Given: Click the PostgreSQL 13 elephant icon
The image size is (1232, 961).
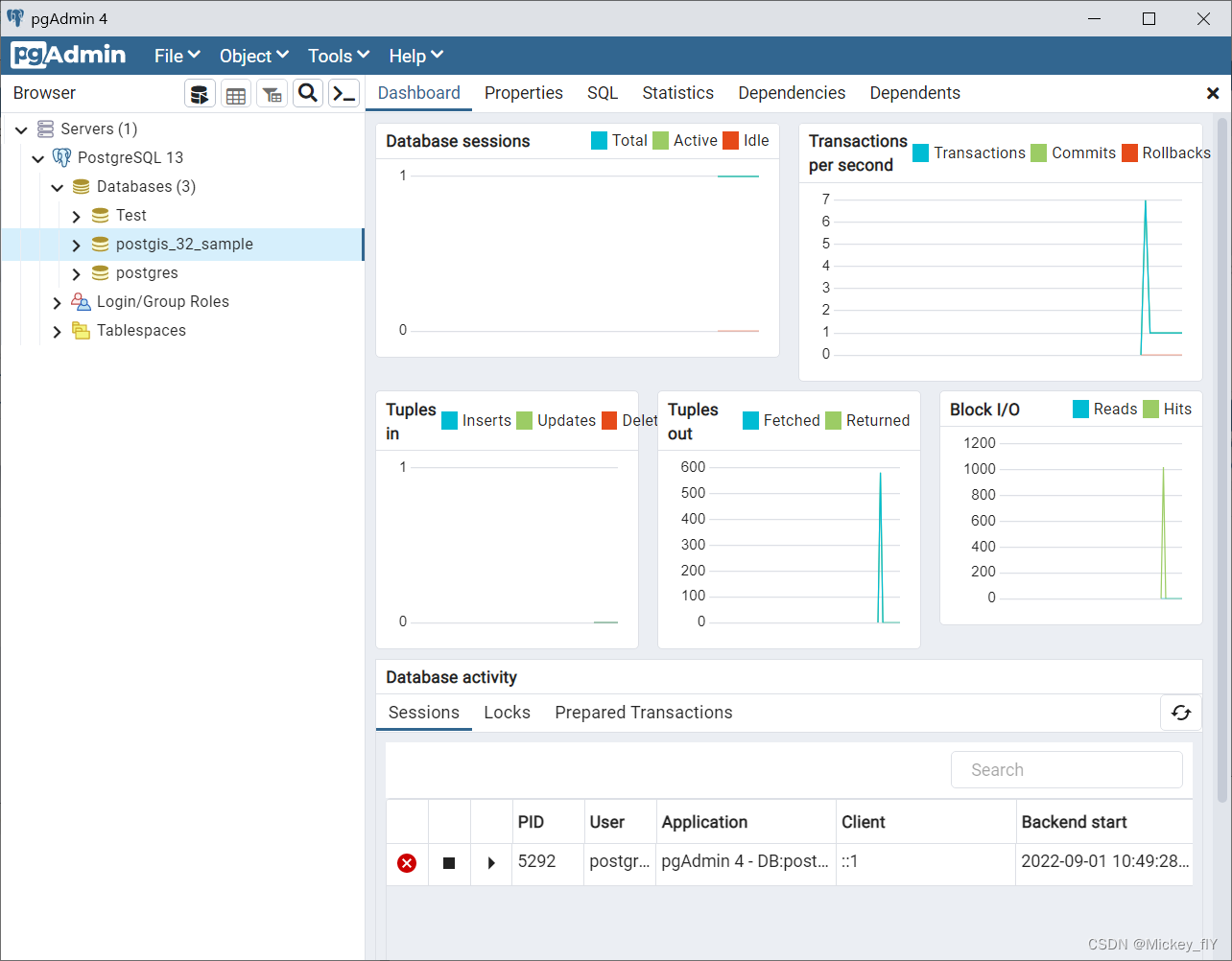Looking at the screenshot, I should 62,157.
